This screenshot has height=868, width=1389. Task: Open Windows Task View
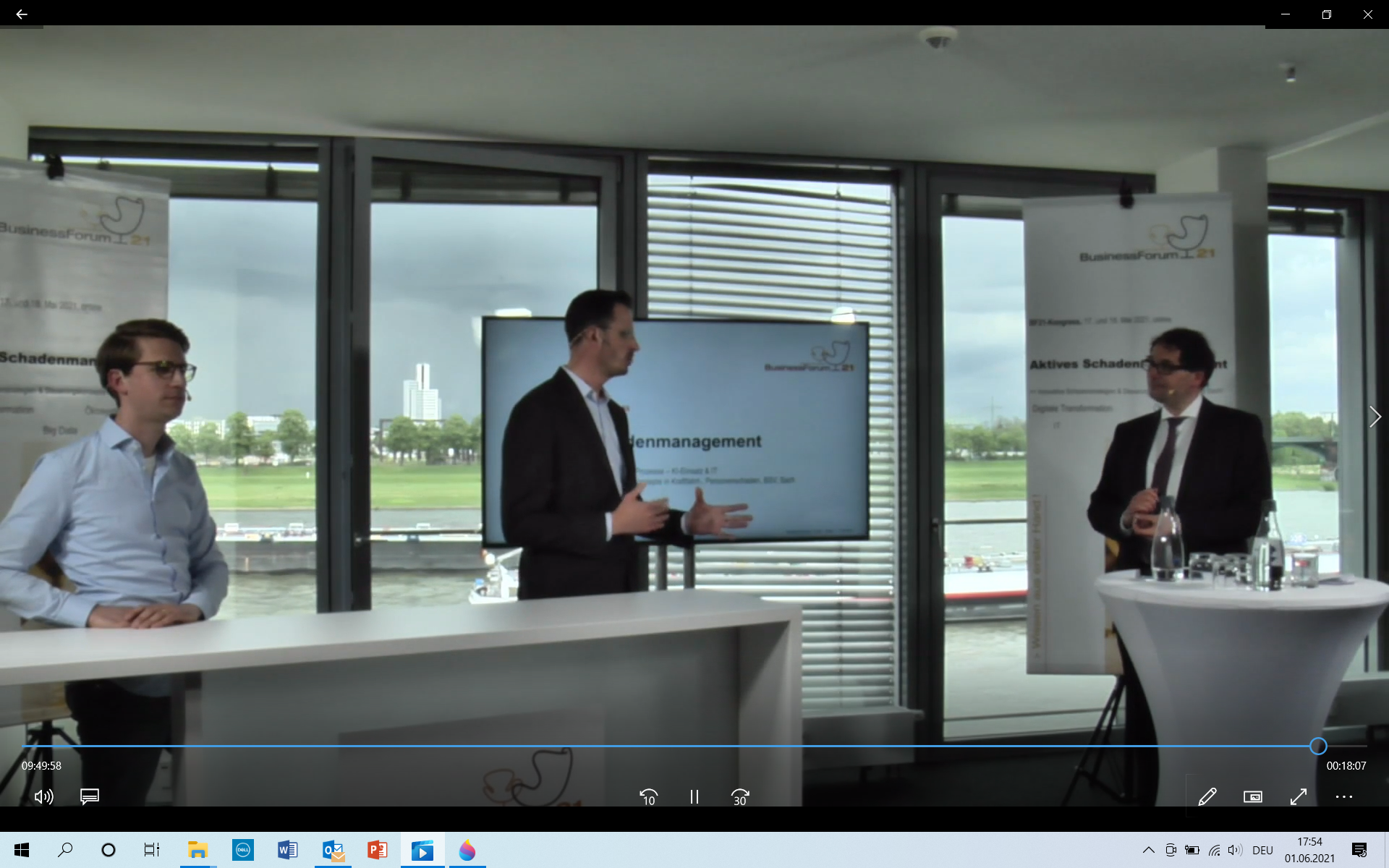click(151, 850)
